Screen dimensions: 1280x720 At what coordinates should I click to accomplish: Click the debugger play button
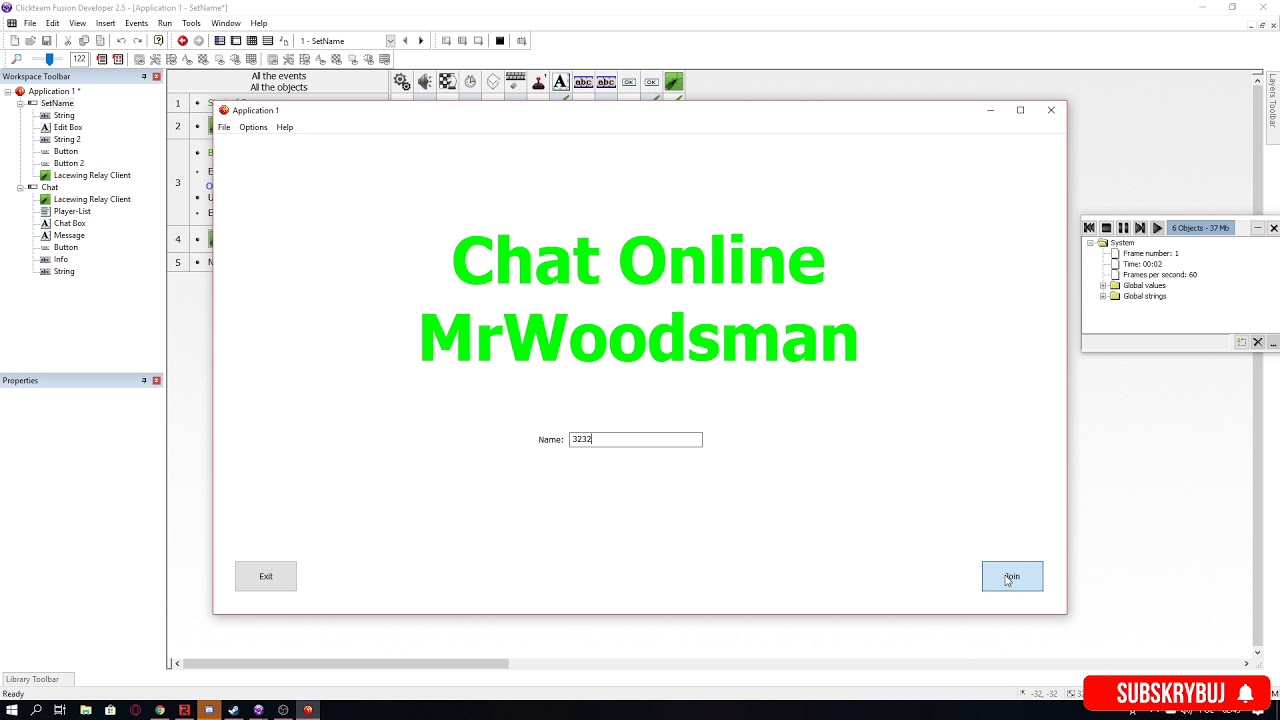click(1157, 228)
